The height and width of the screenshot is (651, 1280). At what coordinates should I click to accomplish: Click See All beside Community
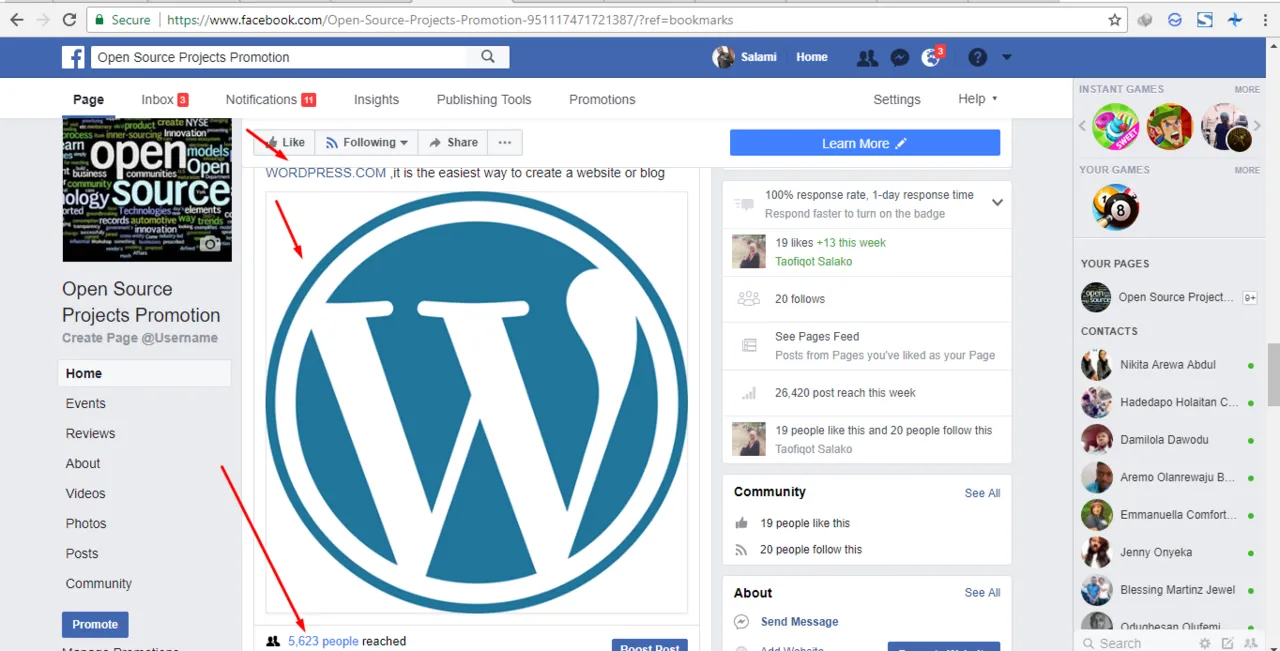click(982, 493)
